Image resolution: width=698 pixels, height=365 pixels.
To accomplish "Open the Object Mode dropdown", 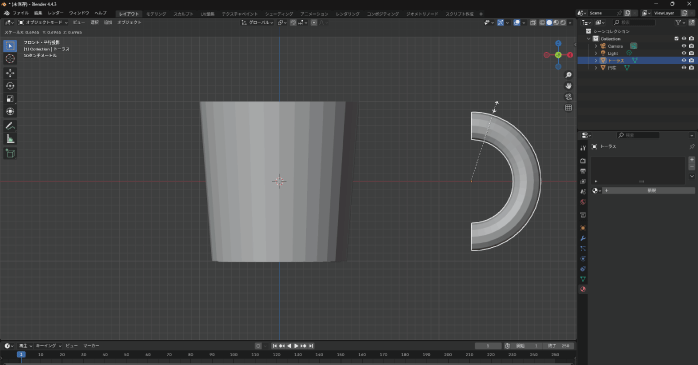I will (43, 22).
